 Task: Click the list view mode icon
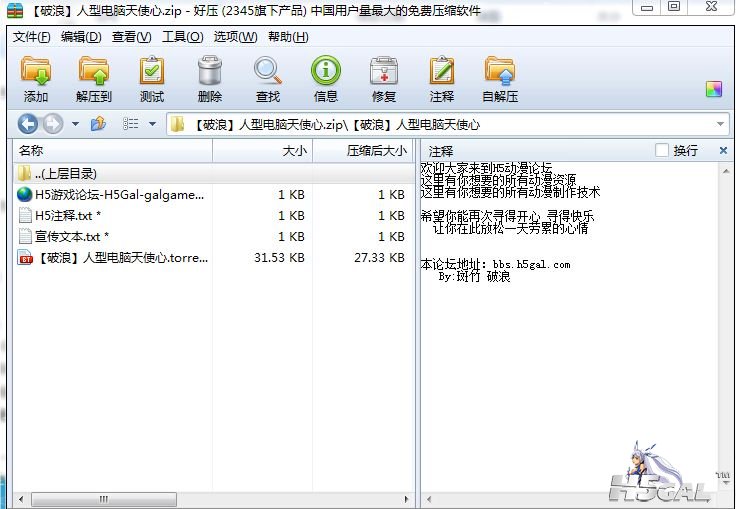click(x=130, y=124)
